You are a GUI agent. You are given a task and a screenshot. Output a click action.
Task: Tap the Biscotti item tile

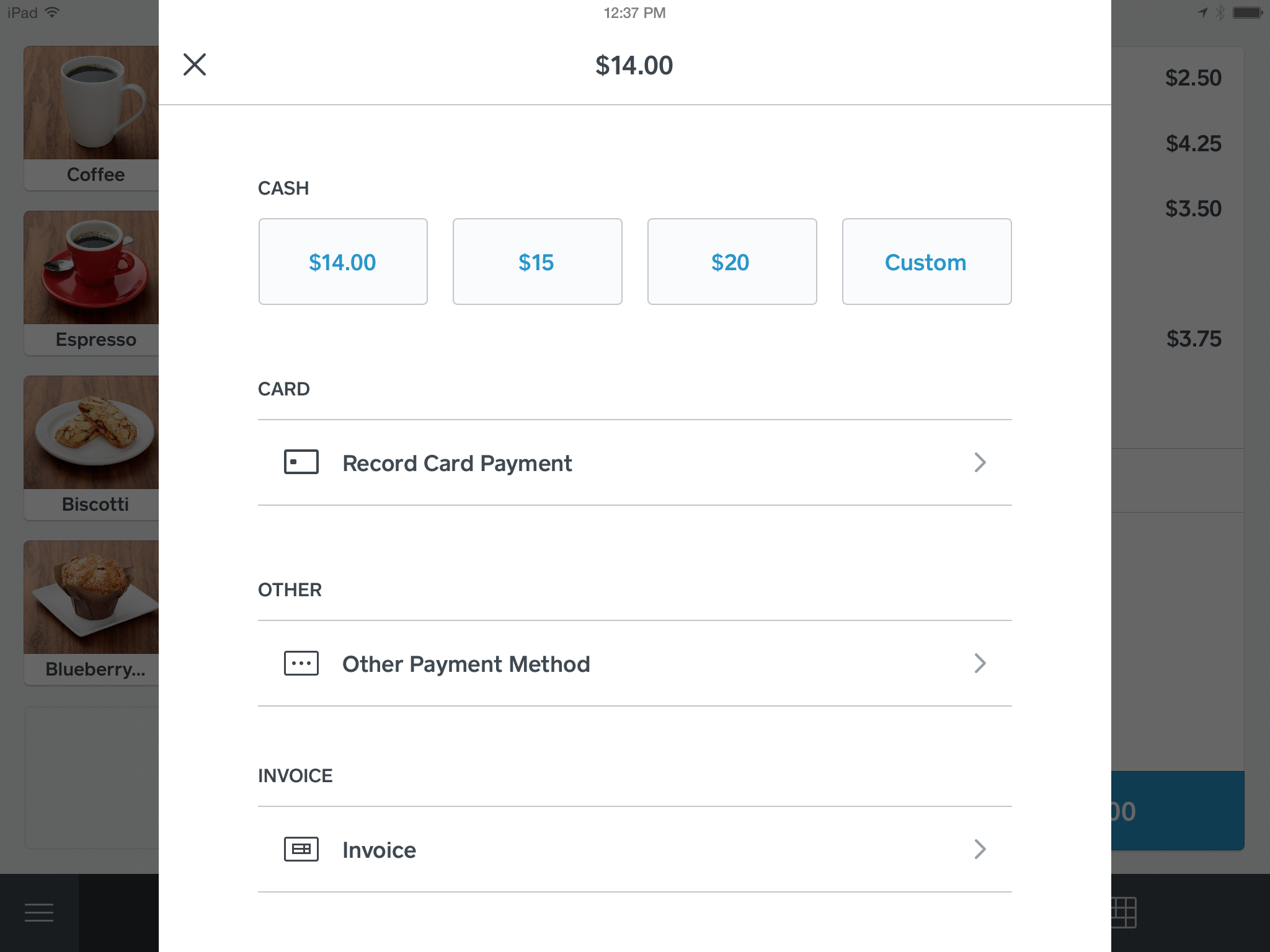(x=91, y=448)
